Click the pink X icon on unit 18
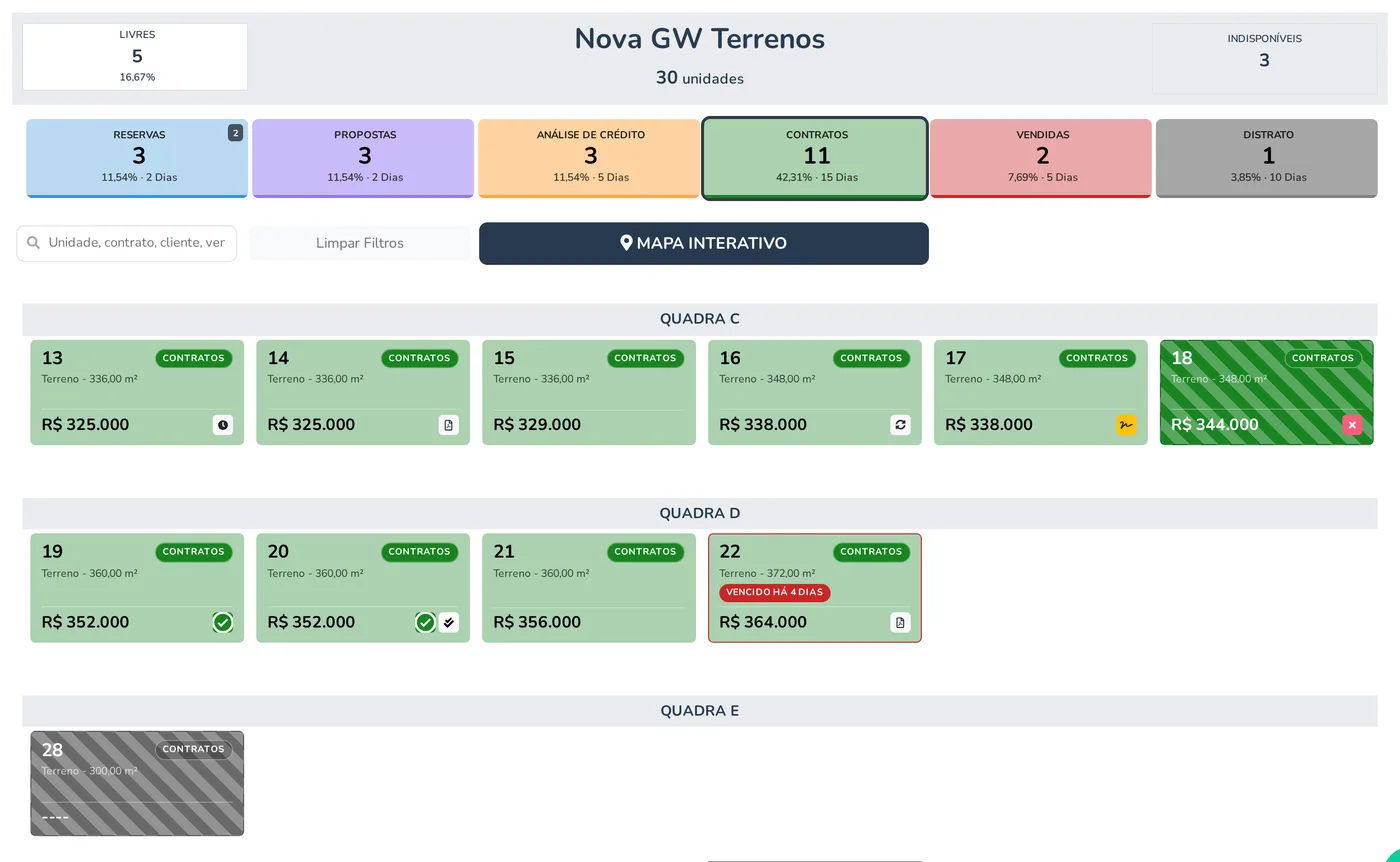This screenshot has width=1400, height=862. (1352, 425)
